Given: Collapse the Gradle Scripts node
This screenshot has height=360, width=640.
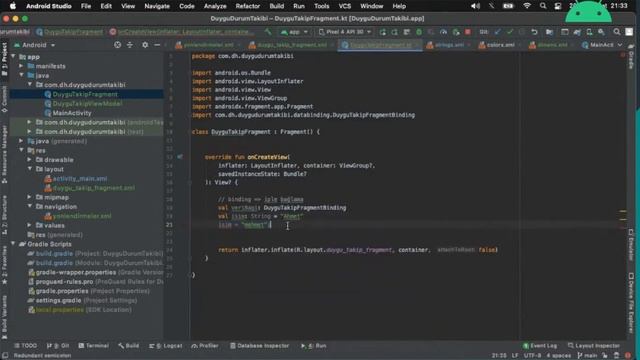Looking at the screenshot, I should (x=13, y=244).
